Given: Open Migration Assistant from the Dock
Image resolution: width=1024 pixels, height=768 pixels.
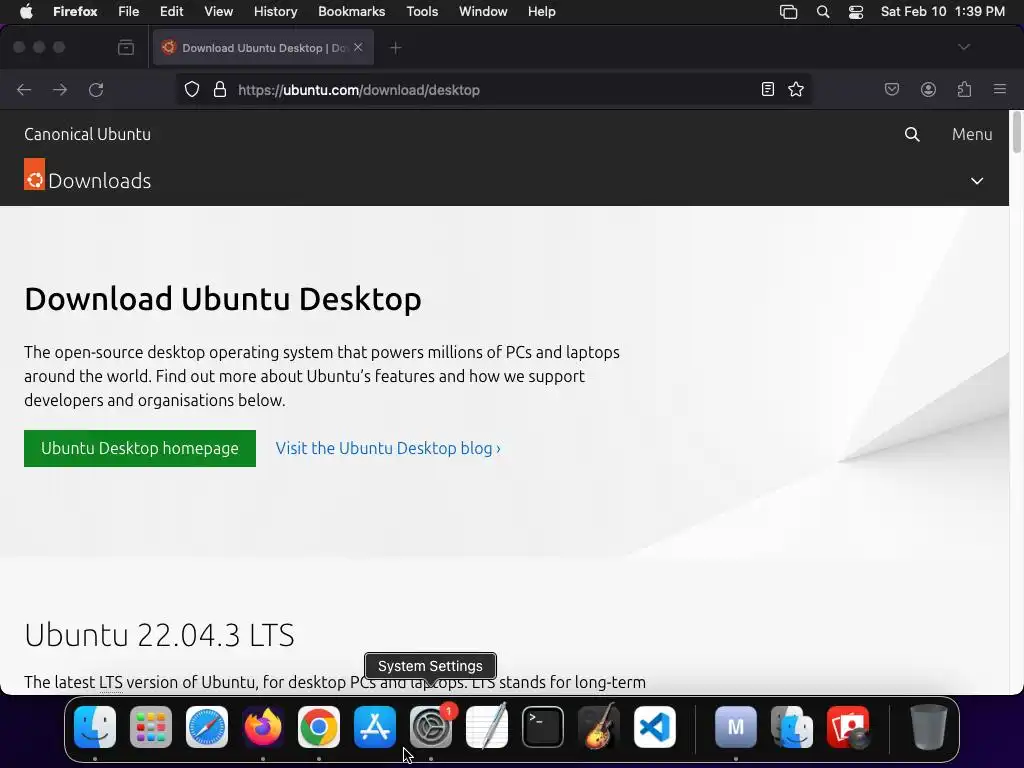Looking at the screenshot, I should [792, 727].
